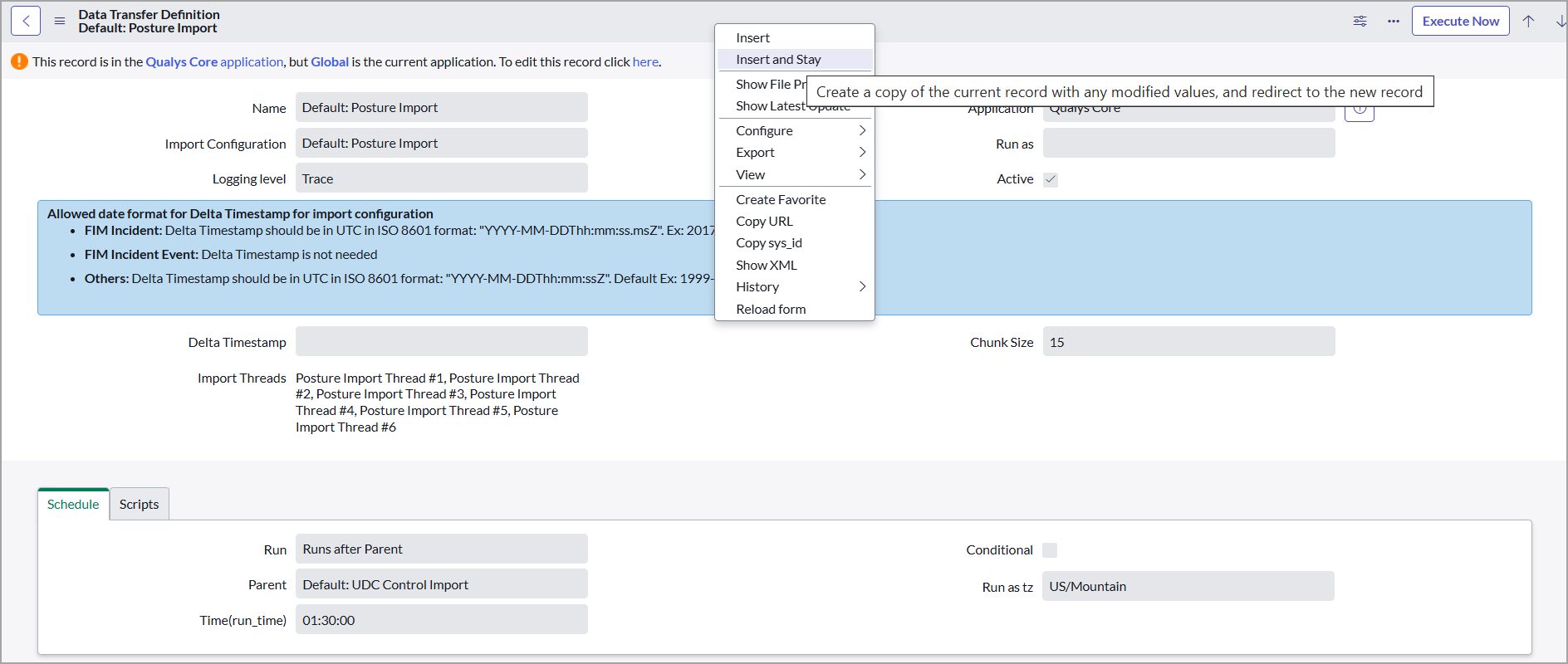Click the Chunk Size field showing 15
The width and height of the screenshot is (1568, 664).
1189,341
